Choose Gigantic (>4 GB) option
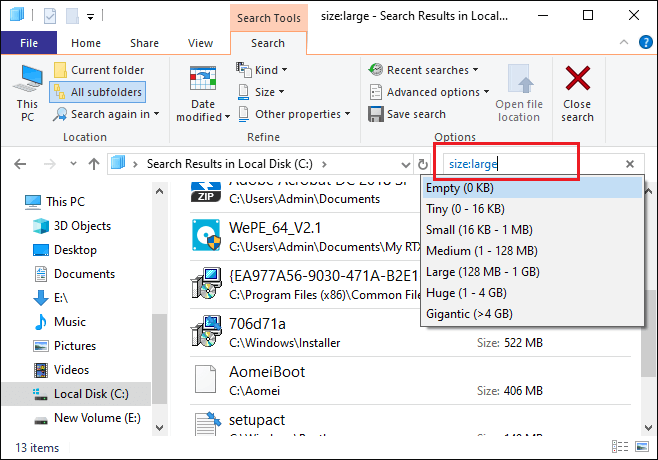Viewport: 658px width, 460px height. [x=532, y=314]
